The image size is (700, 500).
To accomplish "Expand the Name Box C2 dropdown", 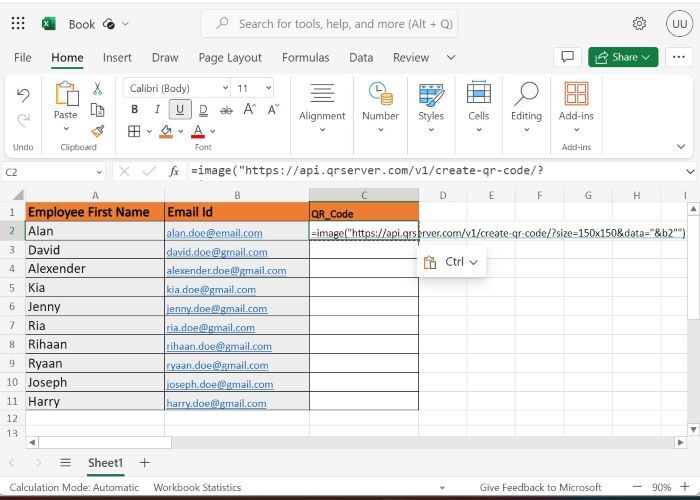I will pos(99,172).
